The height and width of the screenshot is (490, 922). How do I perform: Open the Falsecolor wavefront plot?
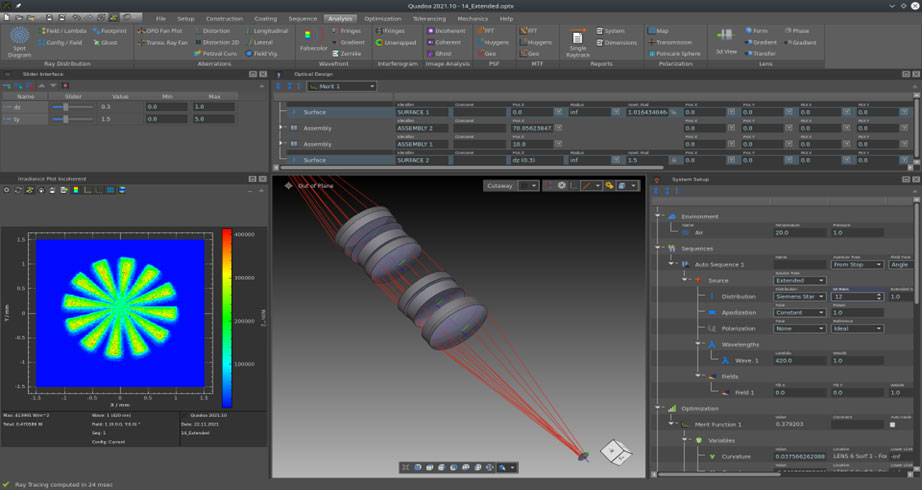(313, 42)
